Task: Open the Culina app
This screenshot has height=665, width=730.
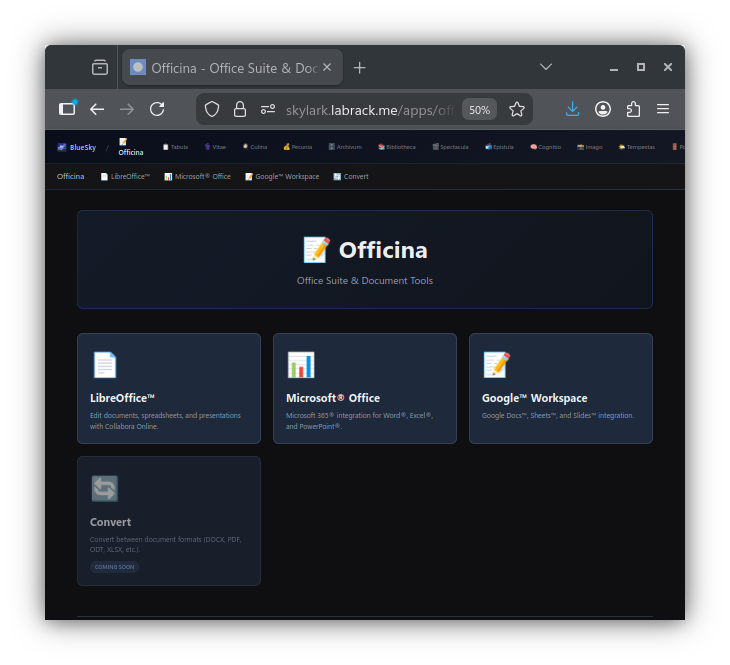Action: pos(255,147)
